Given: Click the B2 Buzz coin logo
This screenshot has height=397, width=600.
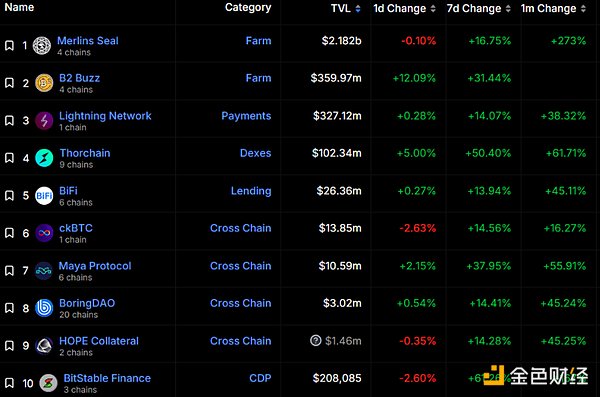Looking at the screenshot, I should [x=44, y=83].
